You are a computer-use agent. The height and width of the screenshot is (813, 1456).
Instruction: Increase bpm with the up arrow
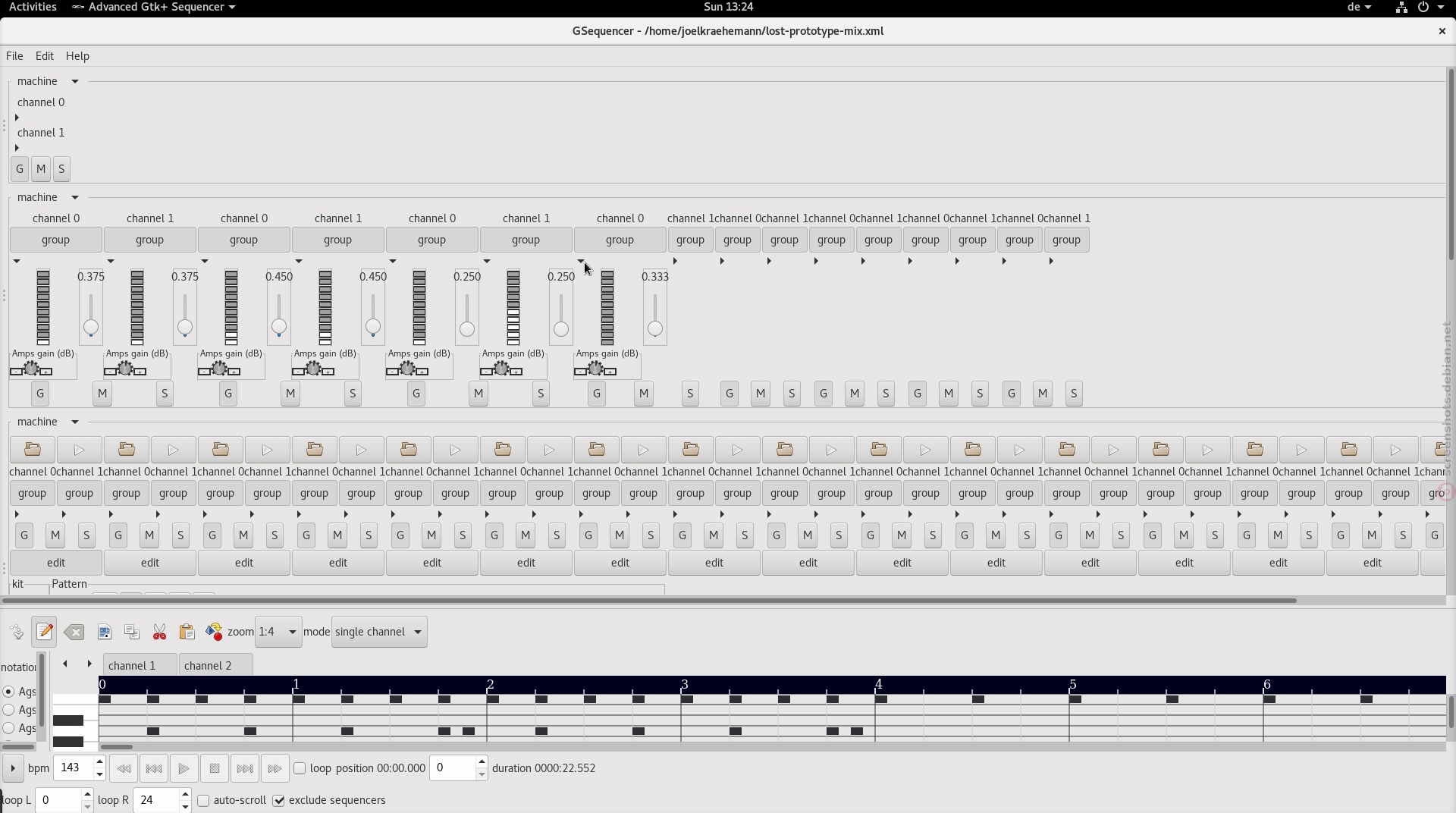(x=99, y=761)
